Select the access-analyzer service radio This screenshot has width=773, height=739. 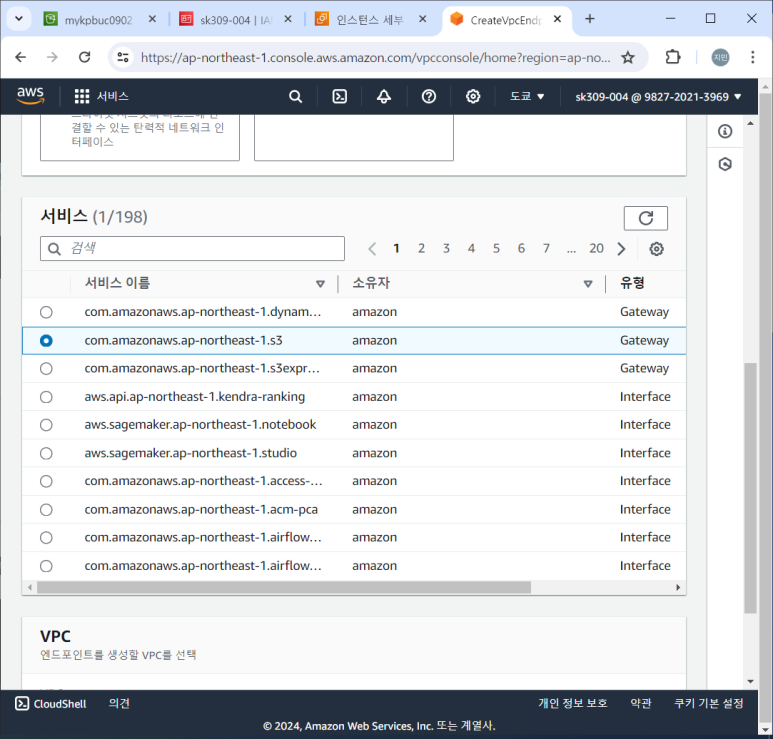click(x=46, y=481)
